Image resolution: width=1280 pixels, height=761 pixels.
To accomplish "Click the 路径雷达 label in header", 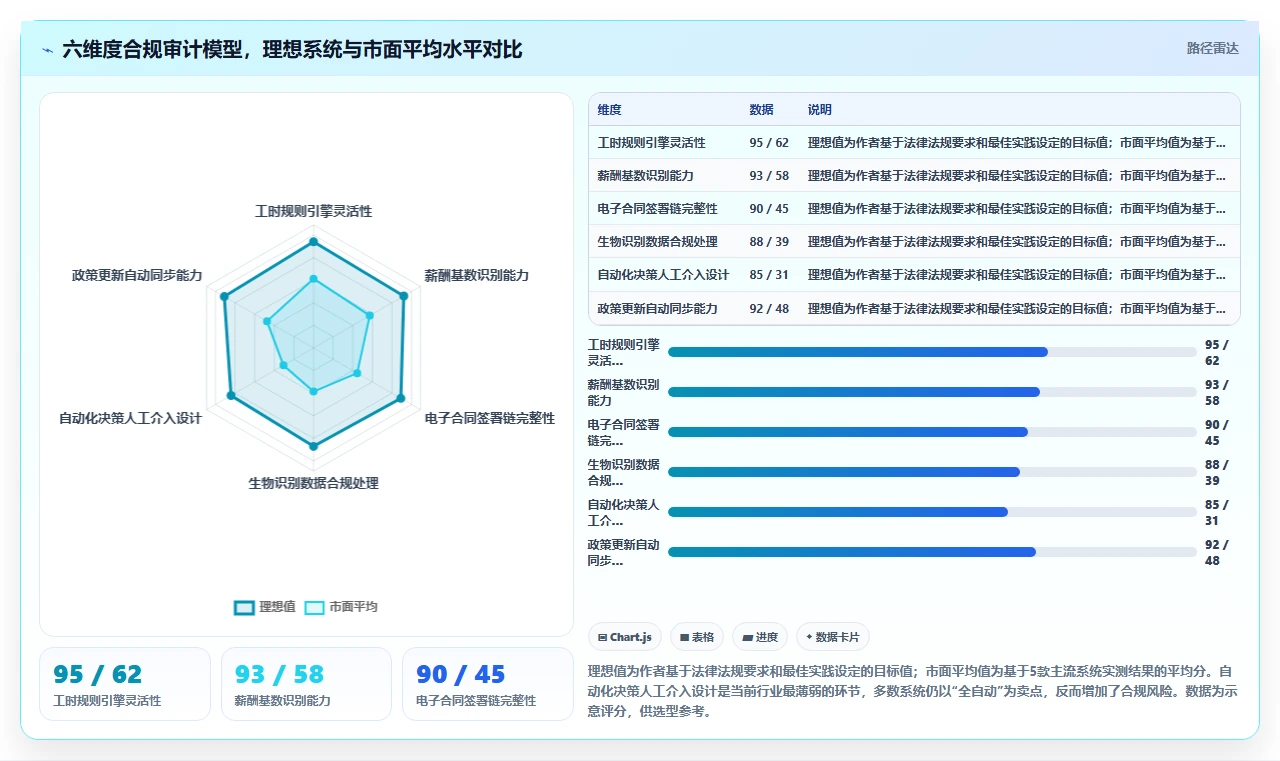I will pyautogui.click(x=1213, y=48).
